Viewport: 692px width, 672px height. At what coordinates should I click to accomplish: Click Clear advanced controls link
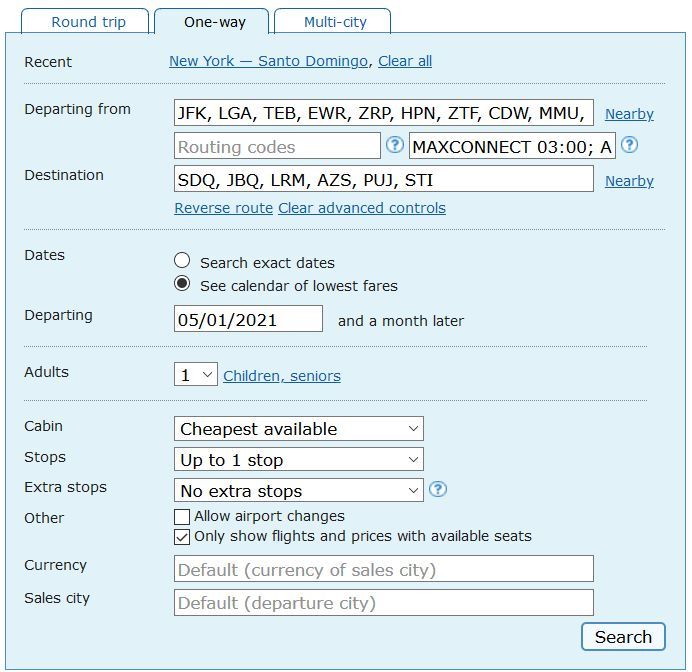point(362,208)
